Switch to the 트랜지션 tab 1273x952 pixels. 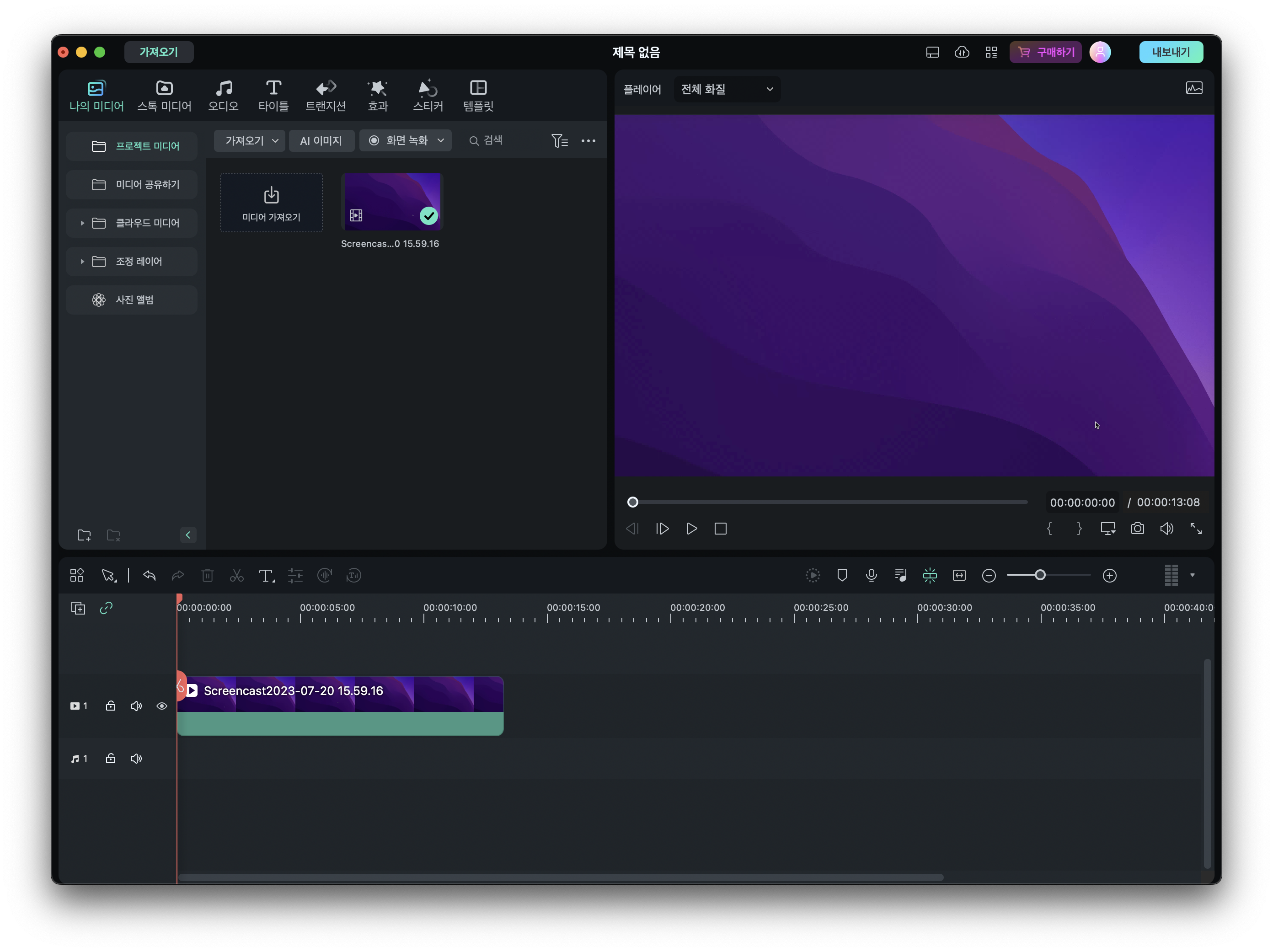[326, 96]
